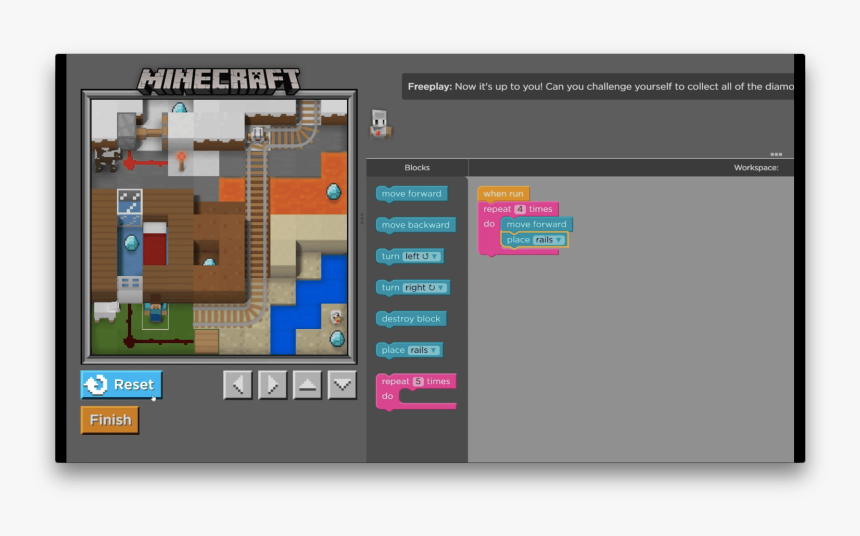860x536 pixels.
Task: Click the 'place' label in the palette place block
Action: [393, 350]
